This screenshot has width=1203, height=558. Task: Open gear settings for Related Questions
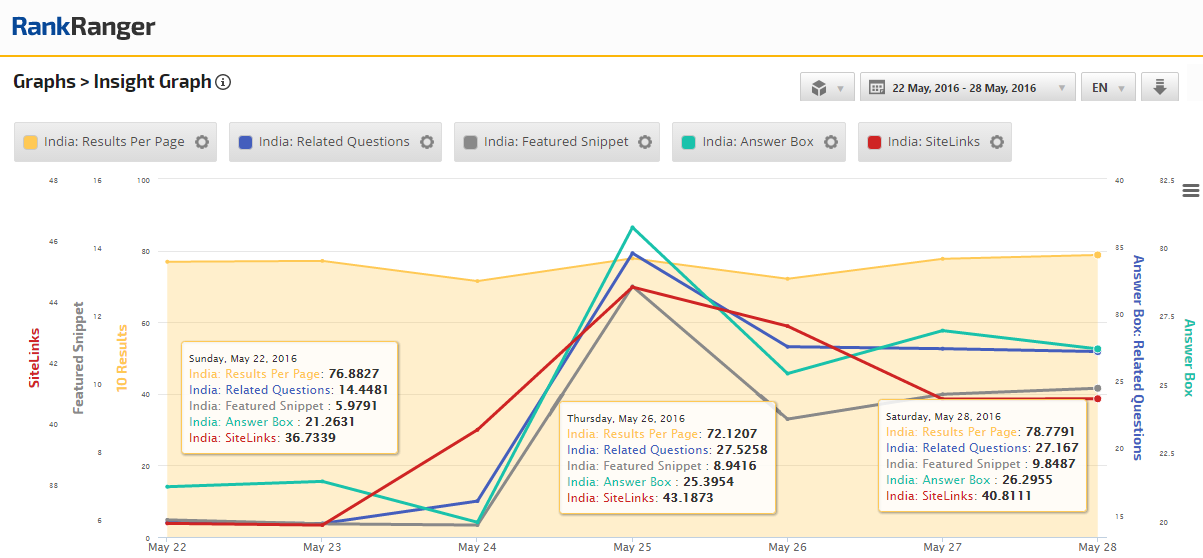(427, 142)
